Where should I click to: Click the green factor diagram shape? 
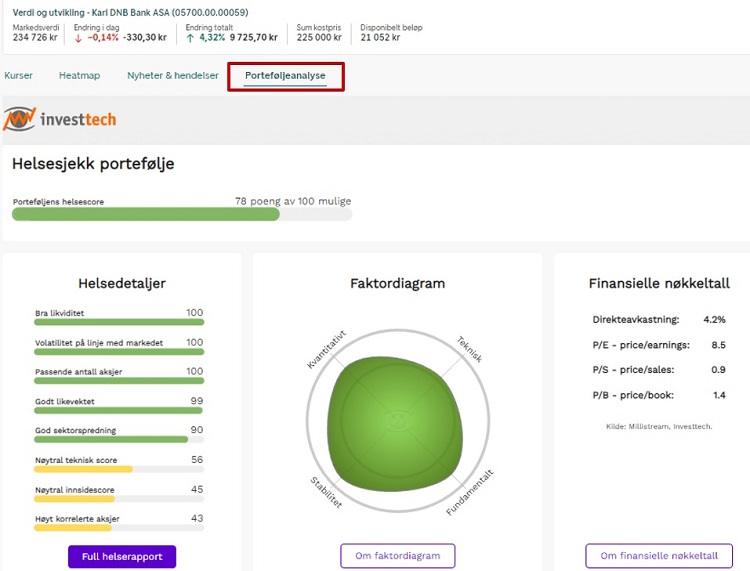point(395,424)
